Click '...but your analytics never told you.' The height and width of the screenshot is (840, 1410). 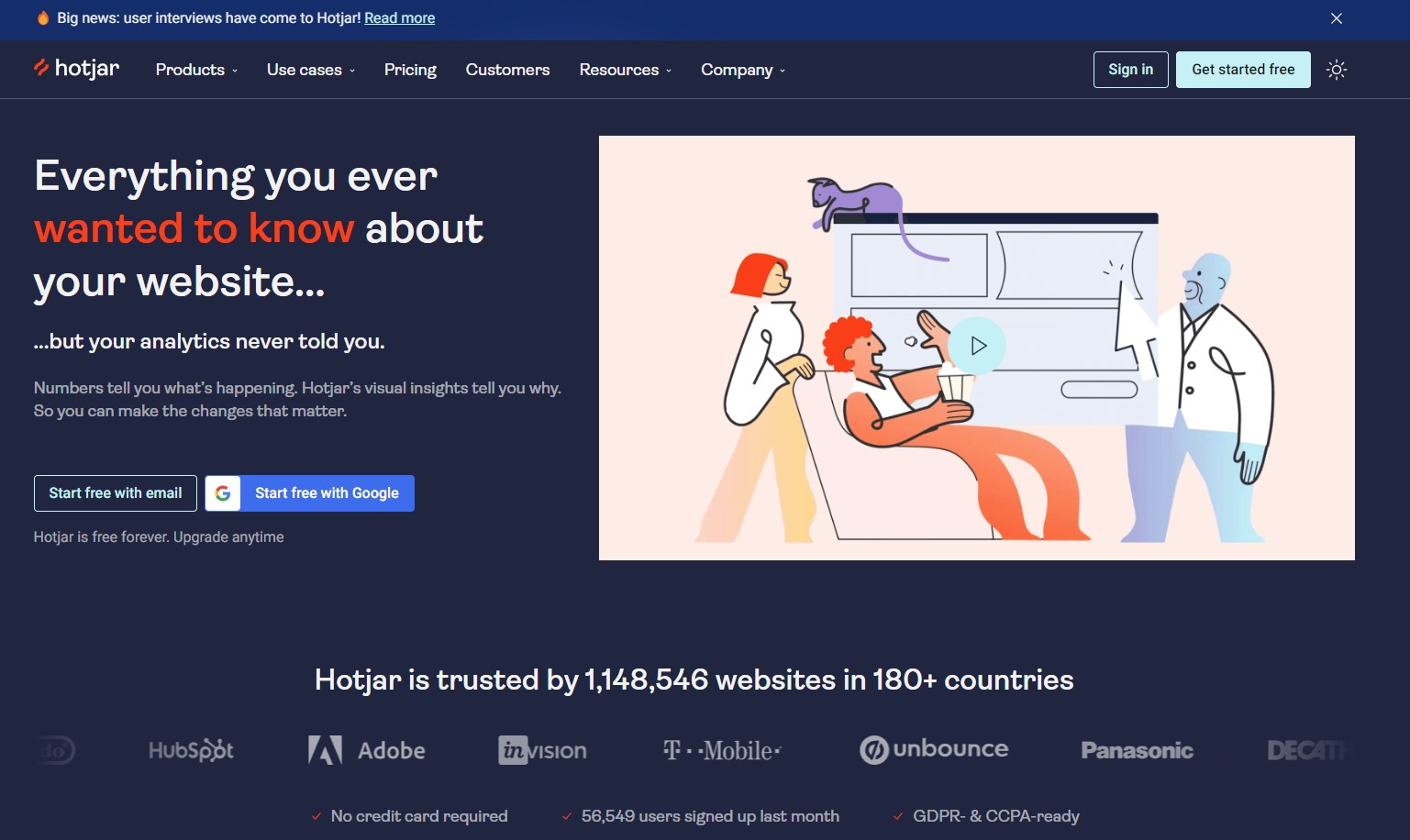coord(209,341)
